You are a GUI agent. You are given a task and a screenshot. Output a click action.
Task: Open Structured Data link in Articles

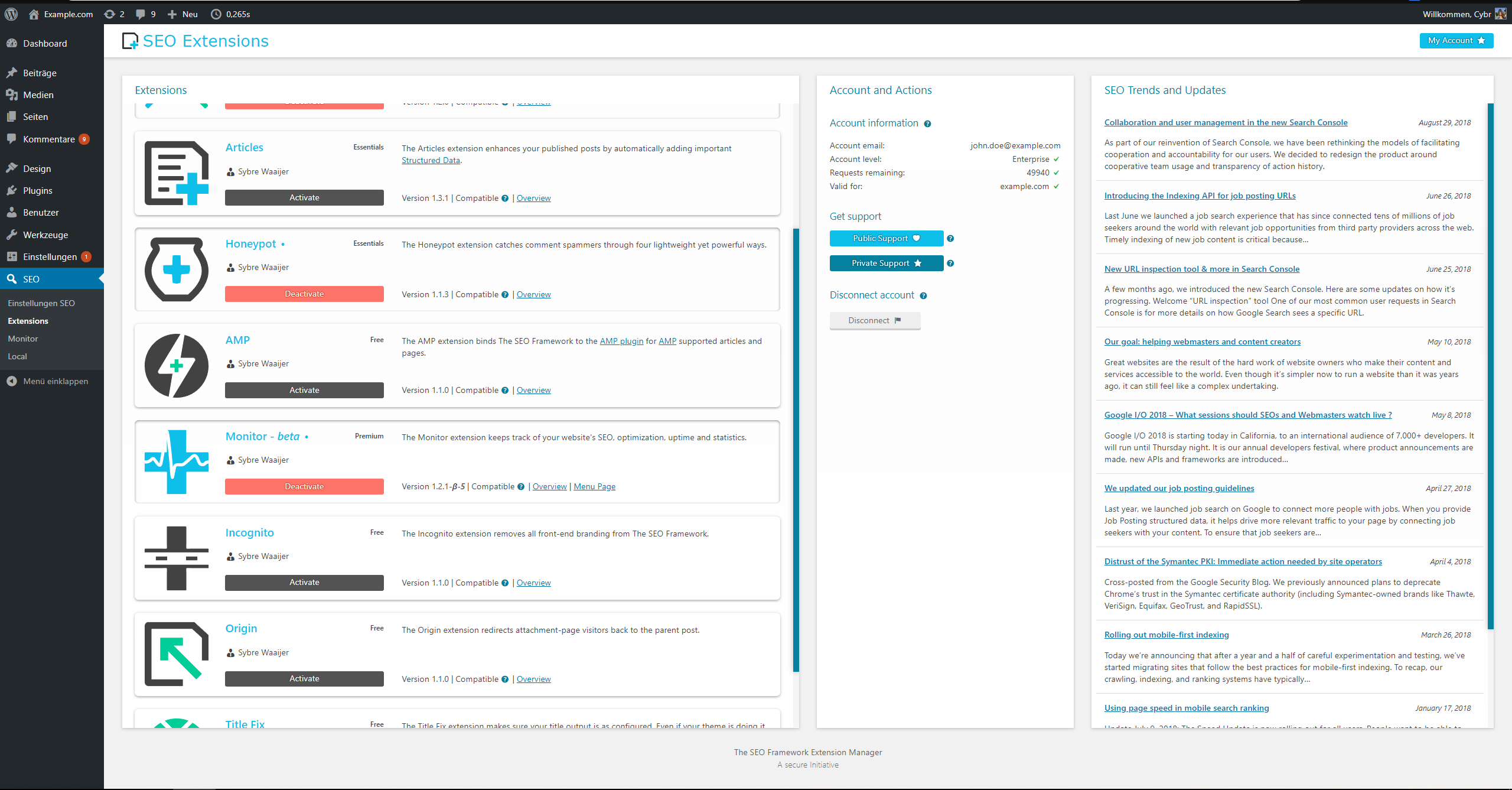coord(431,160)
